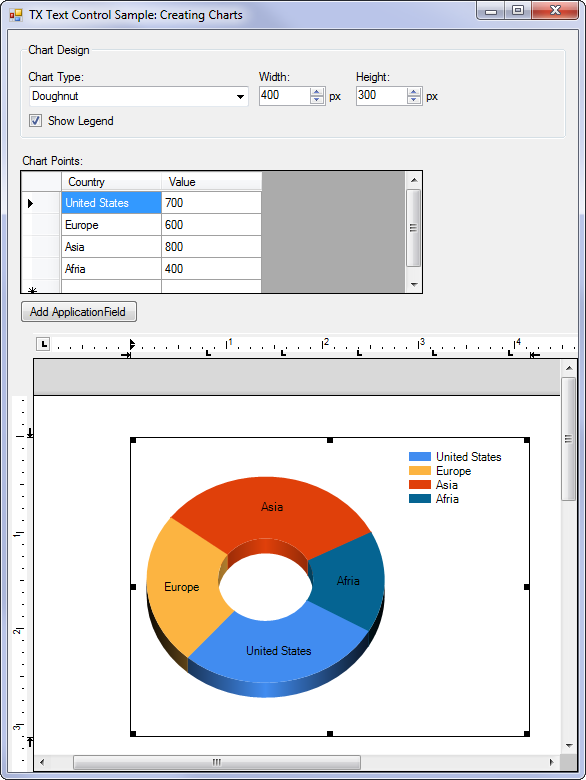Click the Europe doughnut slice
586x780 pixels.
click(182, 587)
